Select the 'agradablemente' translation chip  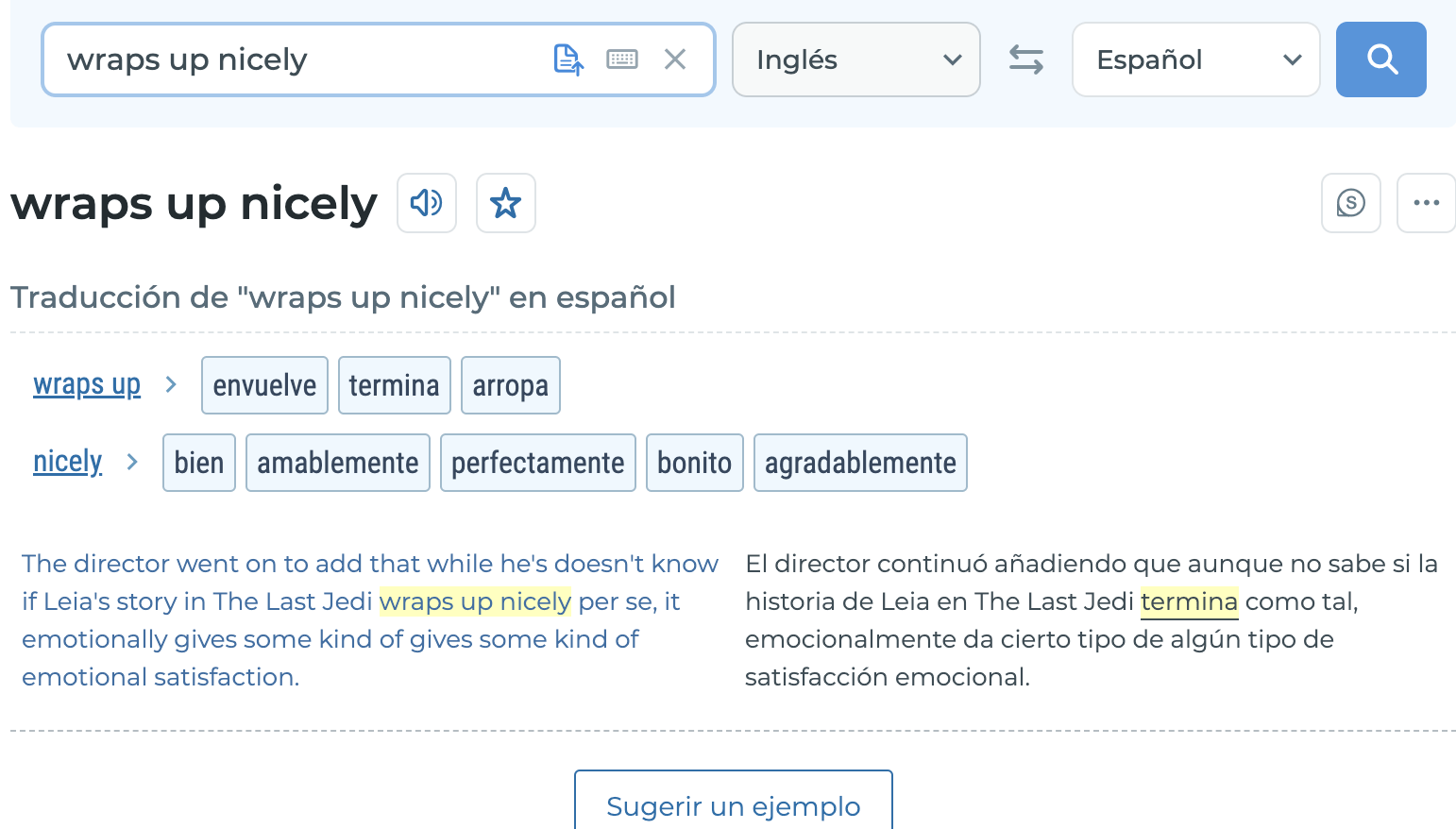point(859,462)
